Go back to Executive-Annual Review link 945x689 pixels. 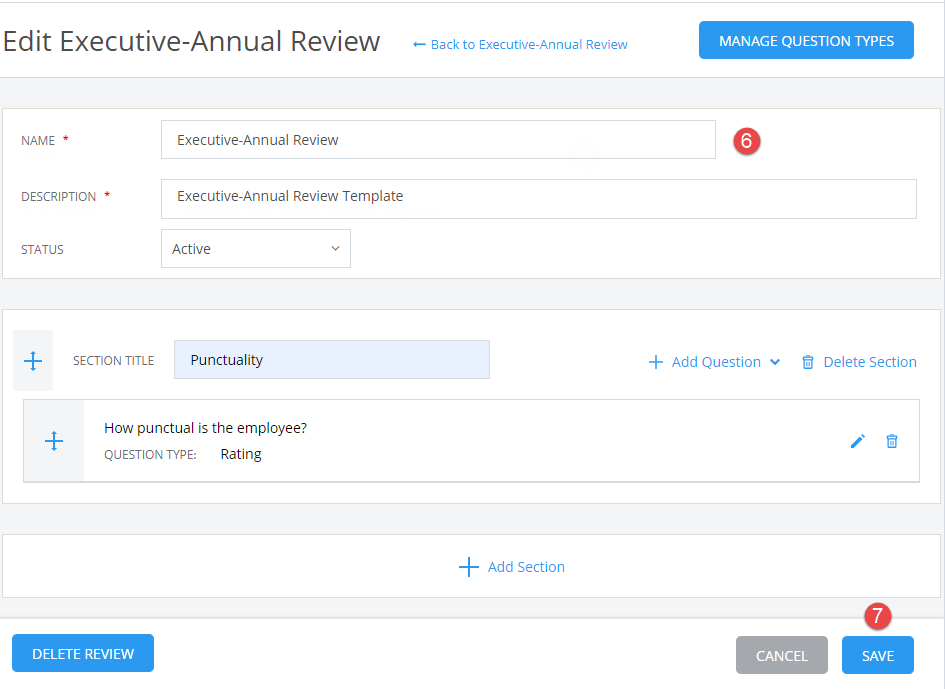529,45
